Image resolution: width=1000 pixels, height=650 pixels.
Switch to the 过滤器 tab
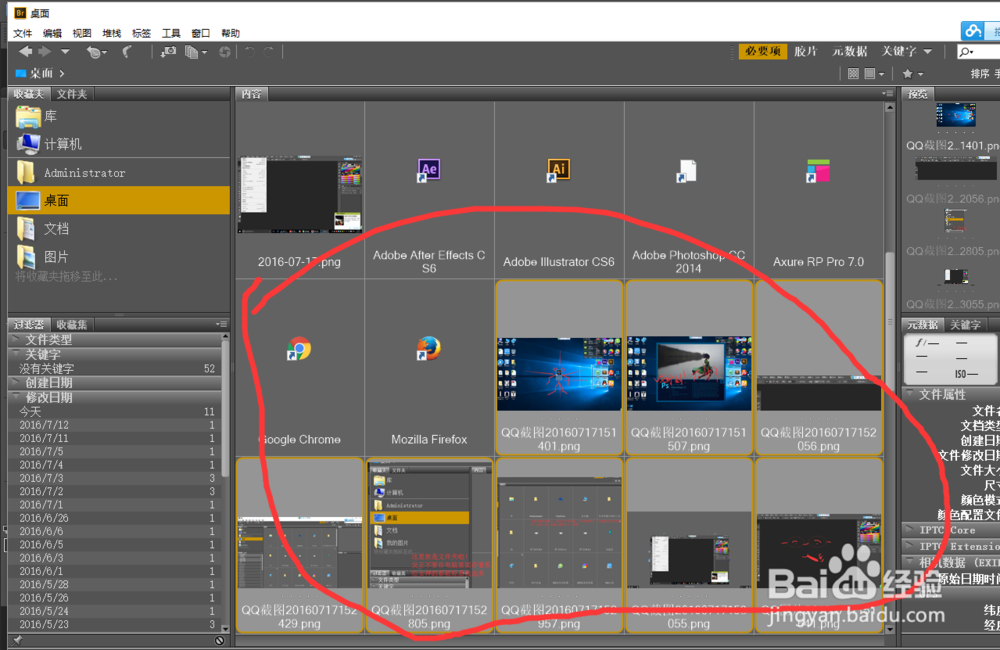click(29, 325)
